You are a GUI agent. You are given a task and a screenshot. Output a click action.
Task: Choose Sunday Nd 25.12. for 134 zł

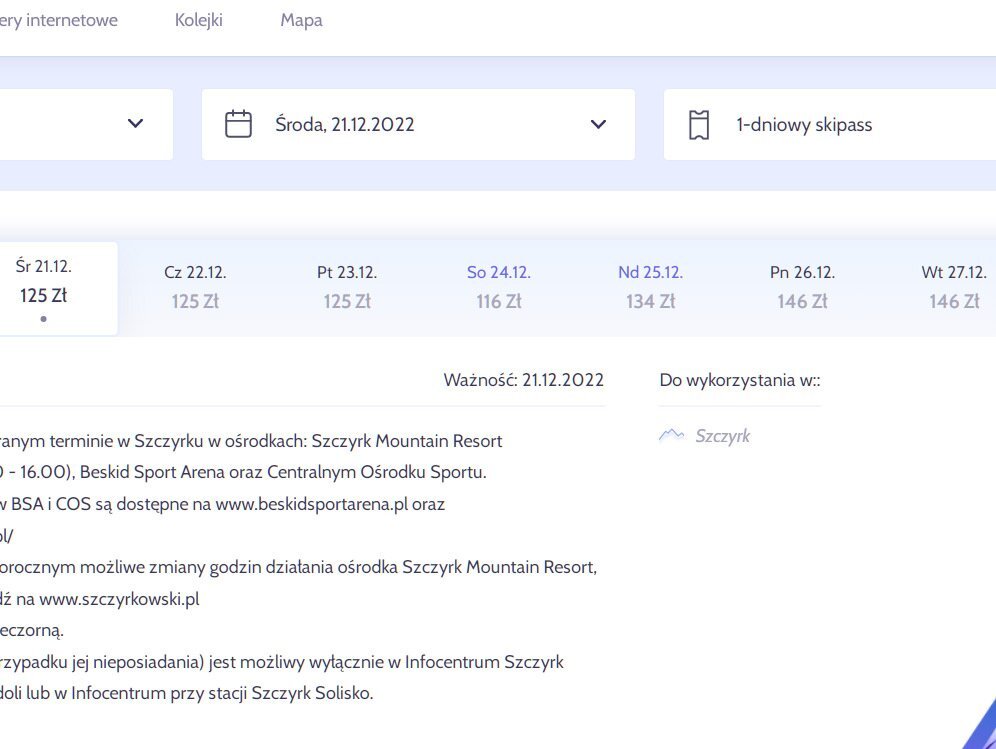(650, 287)
